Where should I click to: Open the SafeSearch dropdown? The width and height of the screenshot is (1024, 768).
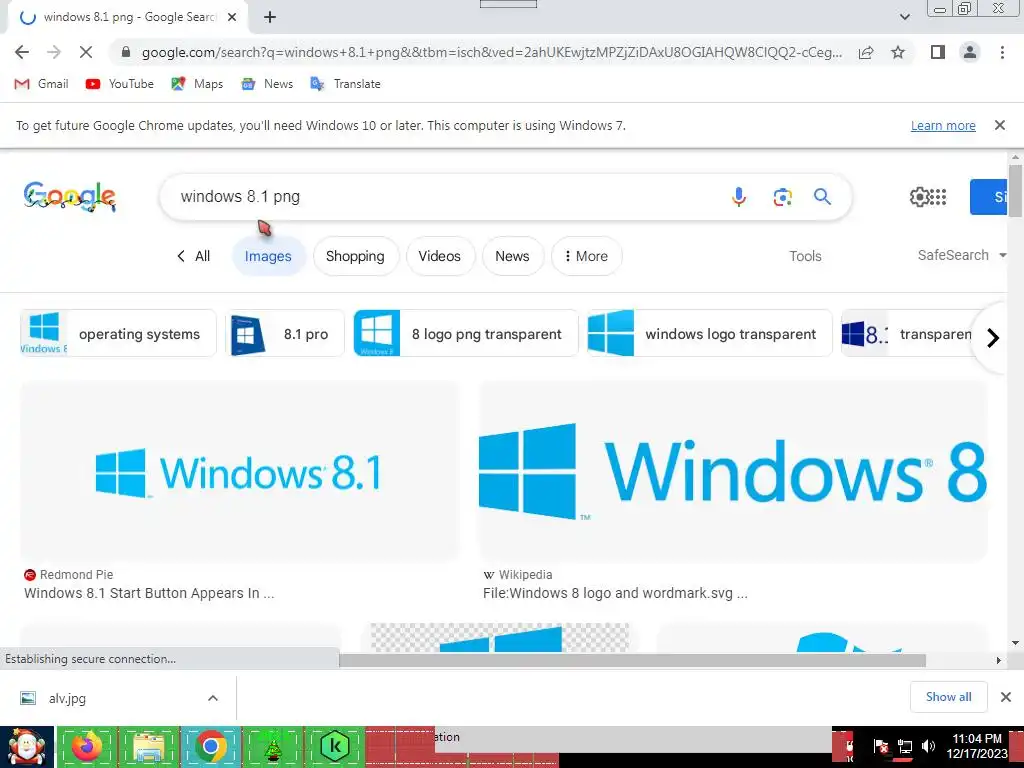pyautogui.click(x=961, y=255)
